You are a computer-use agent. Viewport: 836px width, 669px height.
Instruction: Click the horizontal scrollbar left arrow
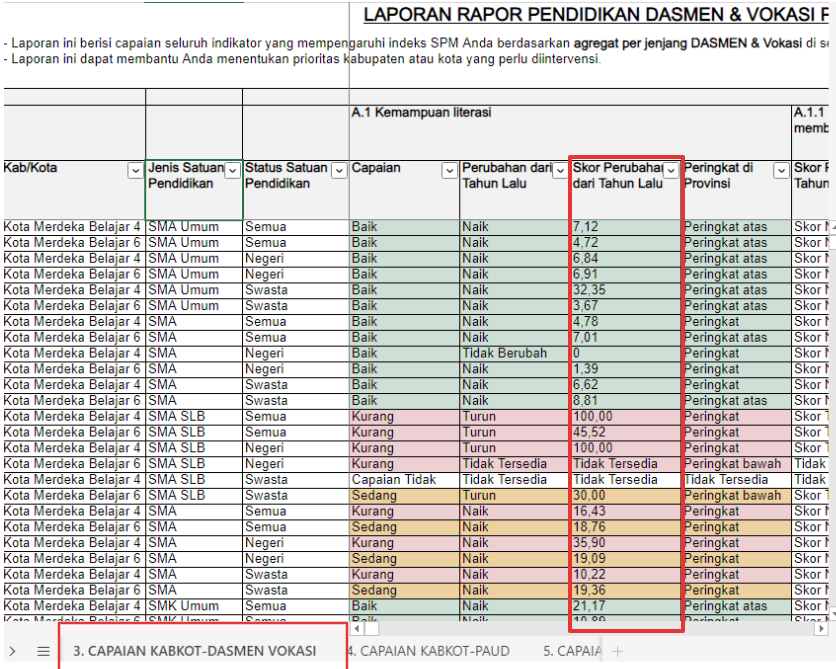[x=357, y=629]
